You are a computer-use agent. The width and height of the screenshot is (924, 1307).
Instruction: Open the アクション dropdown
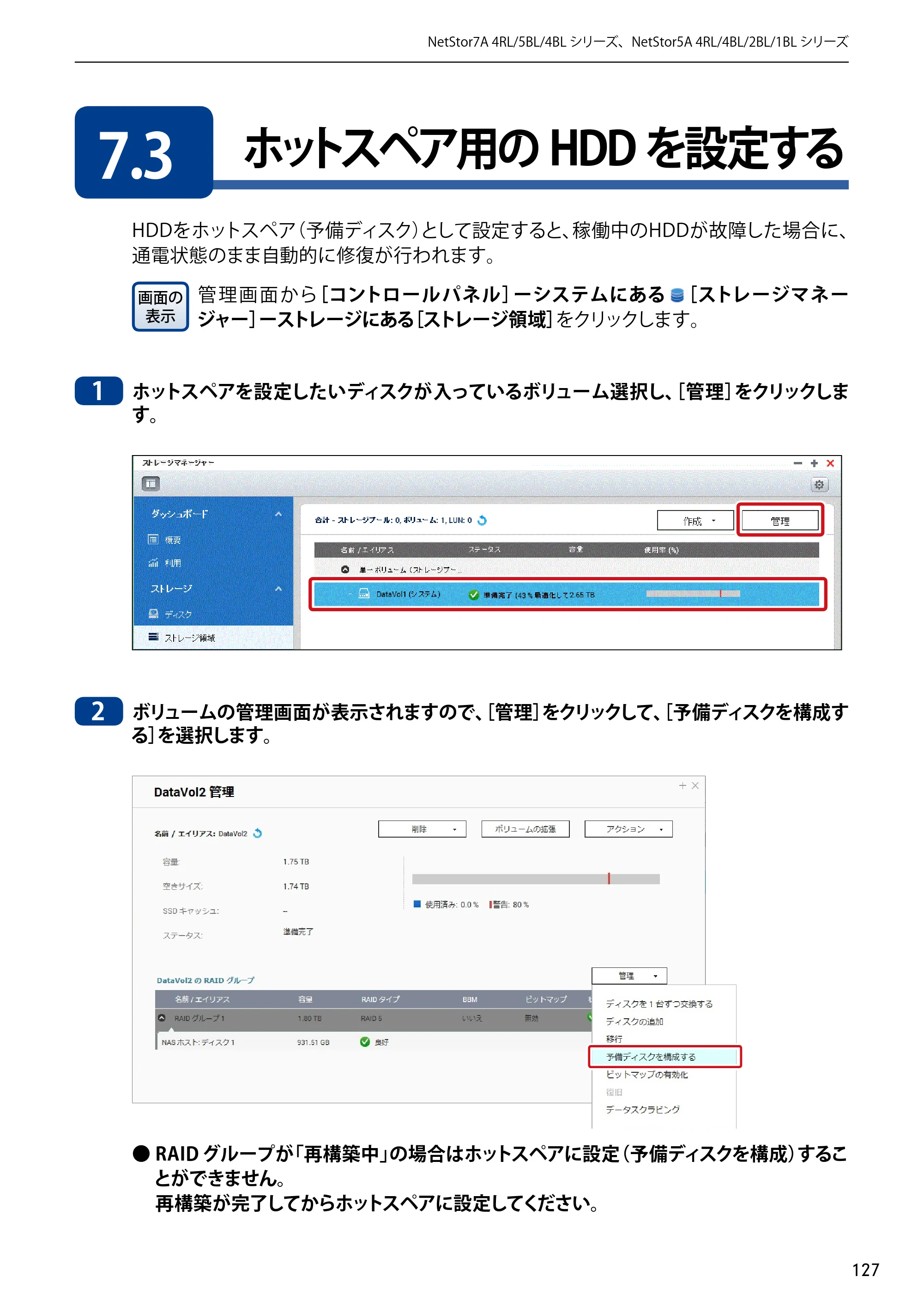click(x=628, y=829)
